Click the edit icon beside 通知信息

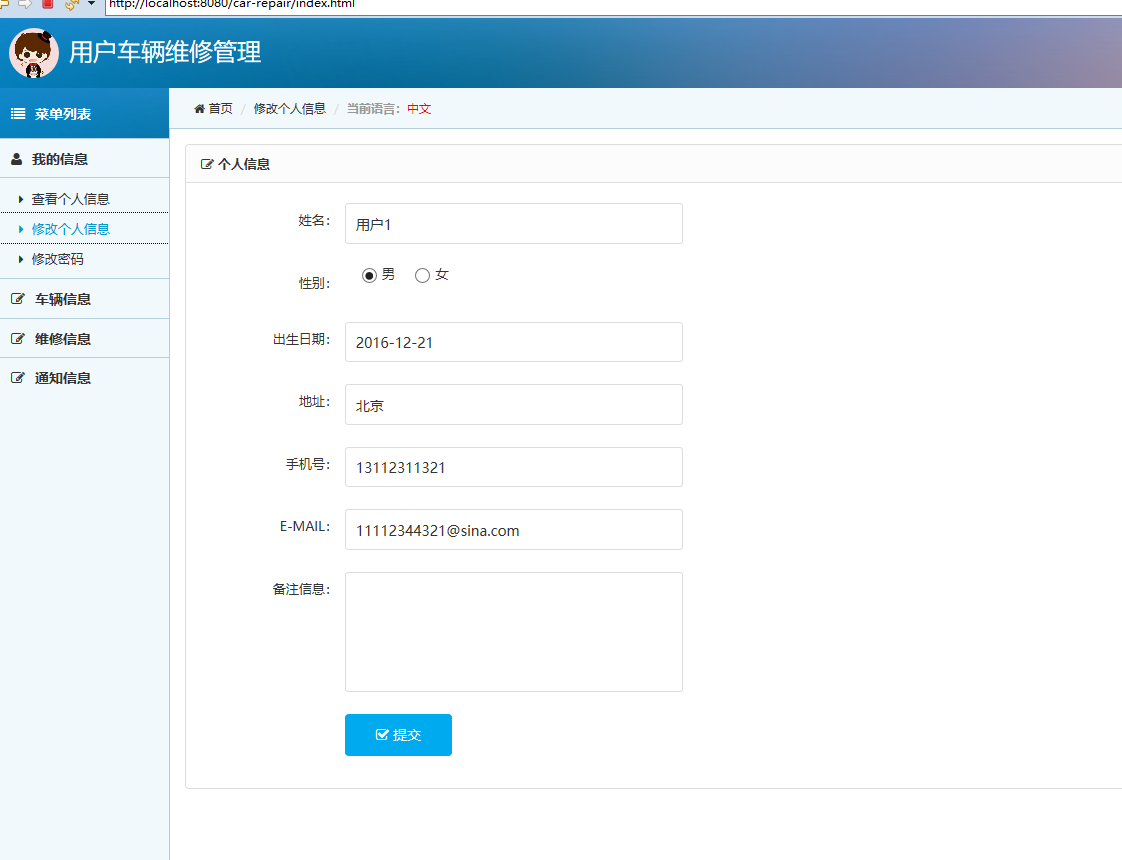pyautogui.click(x=15, y=377)
